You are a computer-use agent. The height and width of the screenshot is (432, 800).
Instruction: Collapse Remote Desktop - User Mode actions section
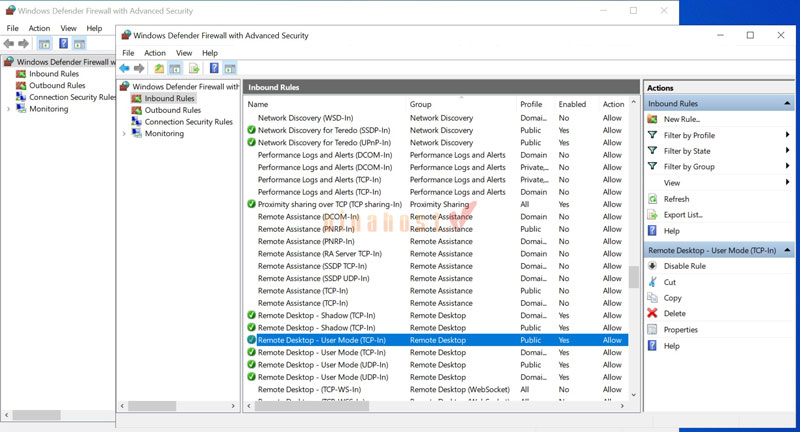tap(787, 250)
